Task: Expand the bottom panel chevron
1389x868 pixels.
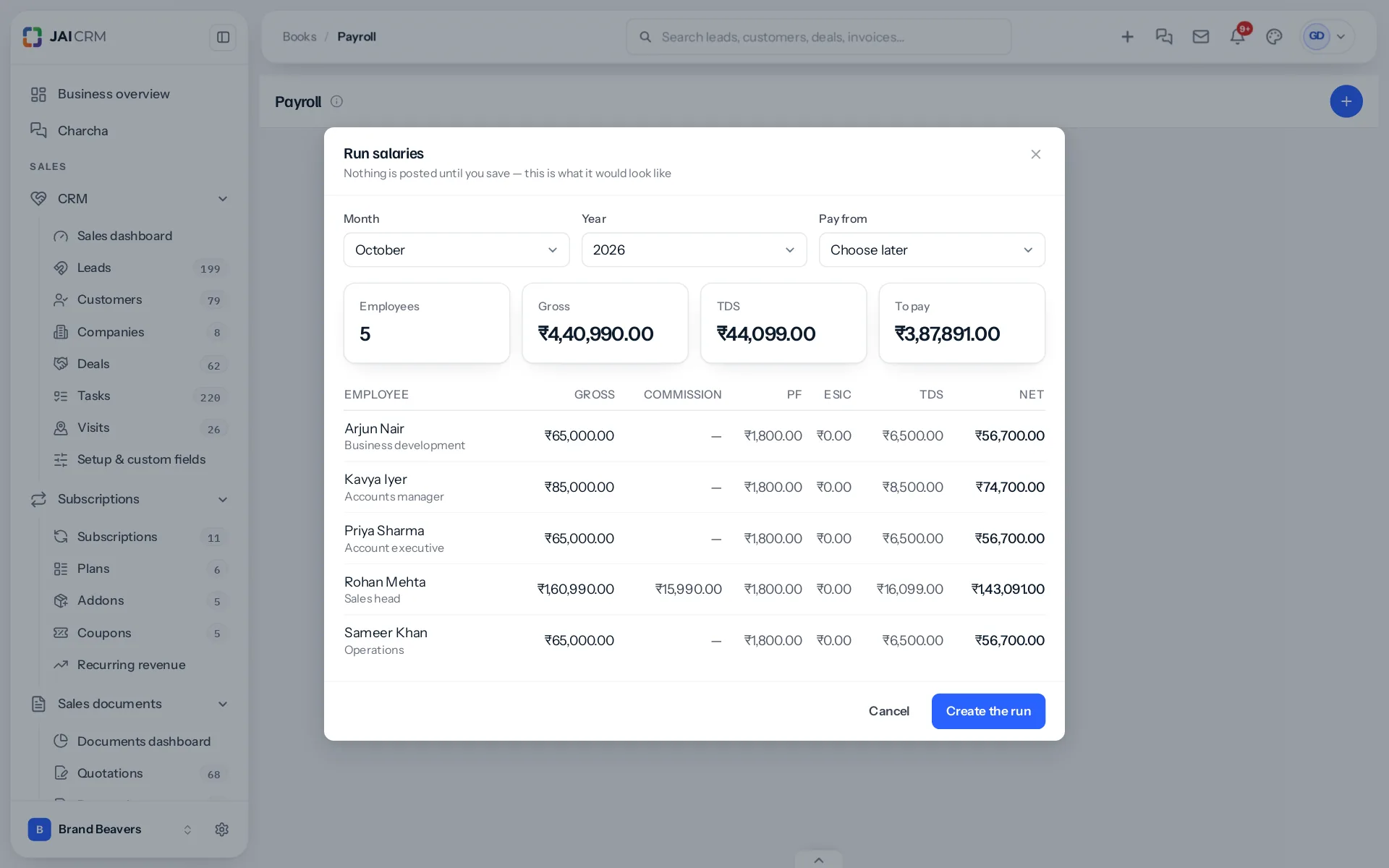Action: (818, 859)
